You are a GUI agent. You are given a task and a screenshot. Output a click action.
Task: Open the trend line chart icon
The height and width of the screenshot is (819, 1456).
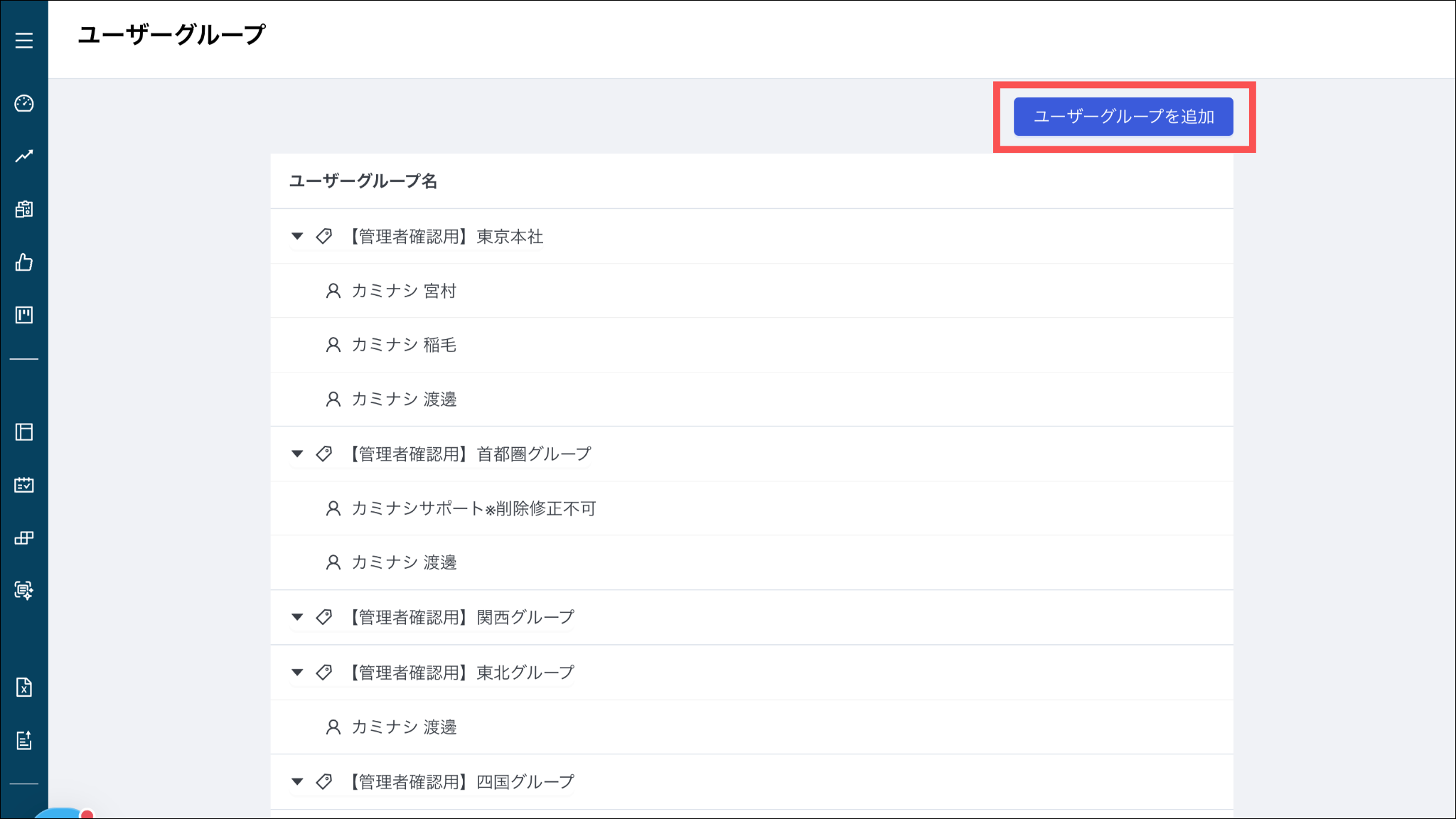click(x=24, y=156)
